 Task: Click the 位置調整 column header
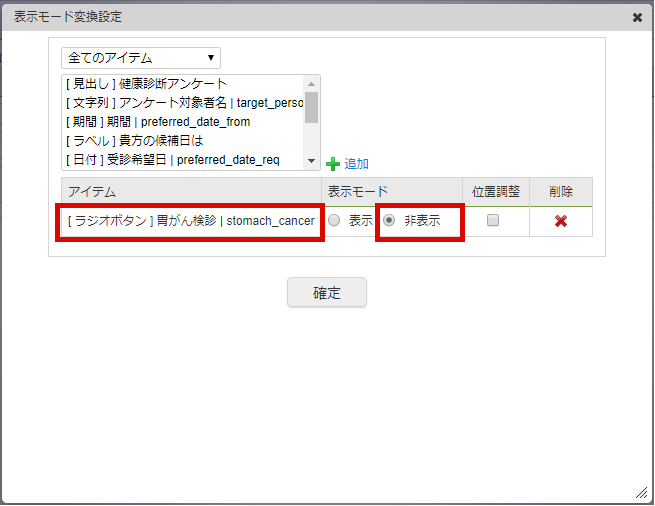point(496,192)
